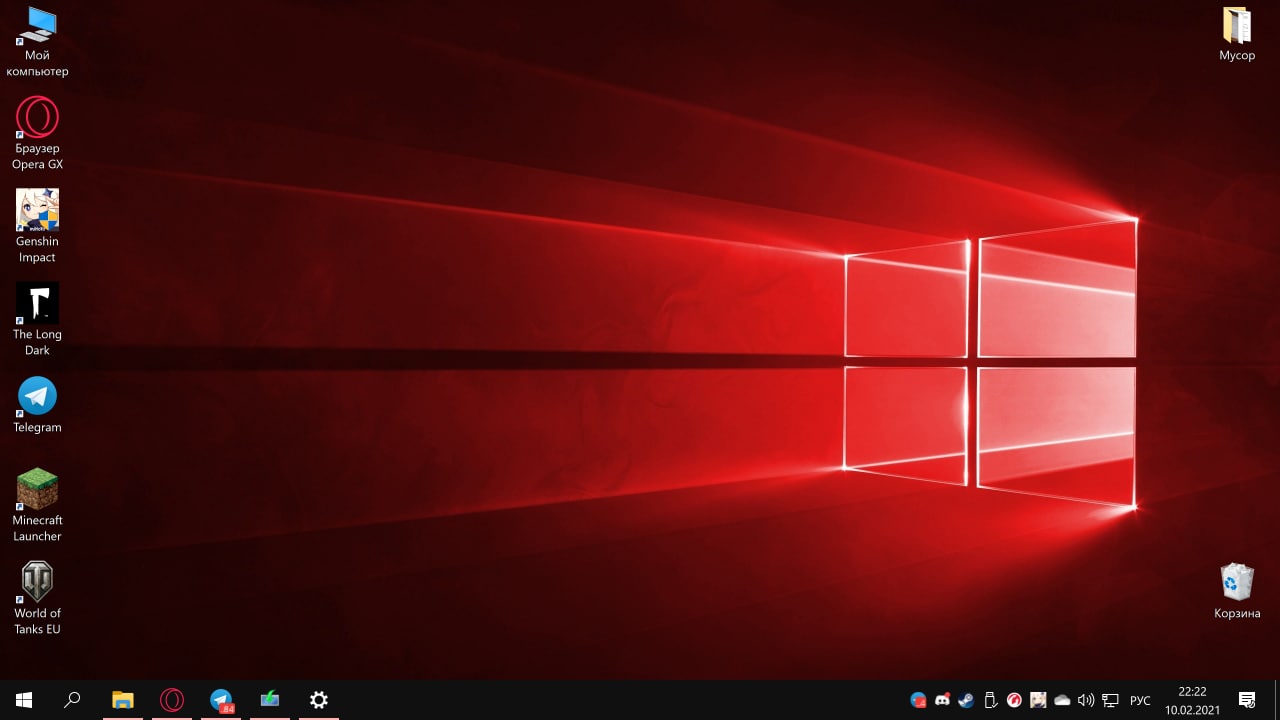Open the volume speaker control
Viewport: 1280px width, 720px height.
click(1086, 700)
